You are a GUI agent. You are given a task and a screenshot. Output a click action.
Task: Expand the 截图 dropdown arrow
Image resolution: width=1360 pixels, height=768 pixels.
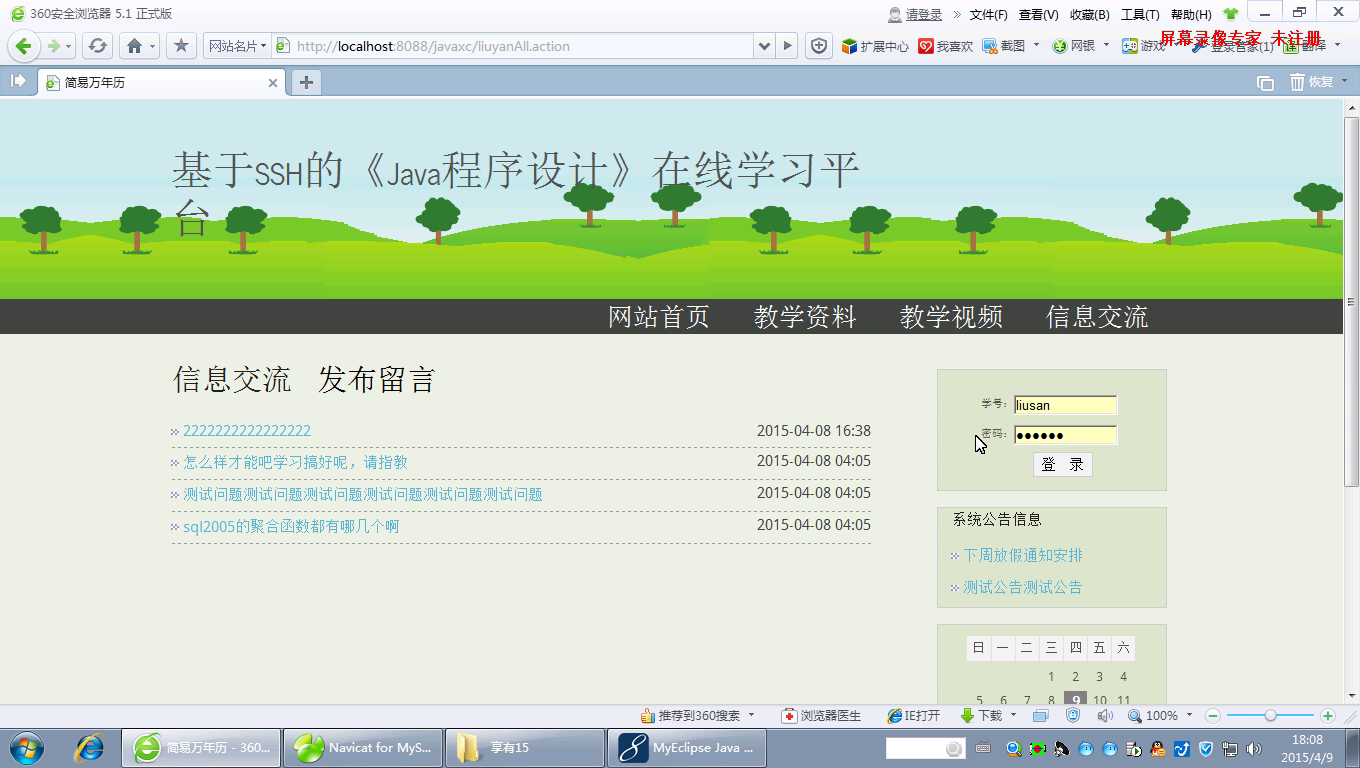(x=1036, y=46)
